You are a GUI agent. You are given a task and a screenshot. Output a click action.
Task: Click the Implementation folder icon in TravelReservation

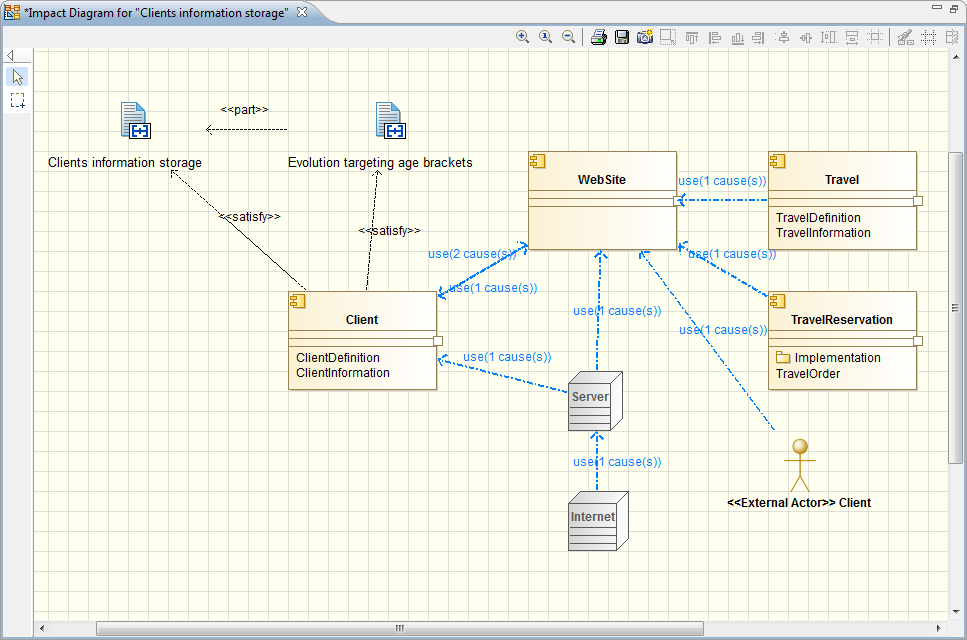(x=783, y=358)
